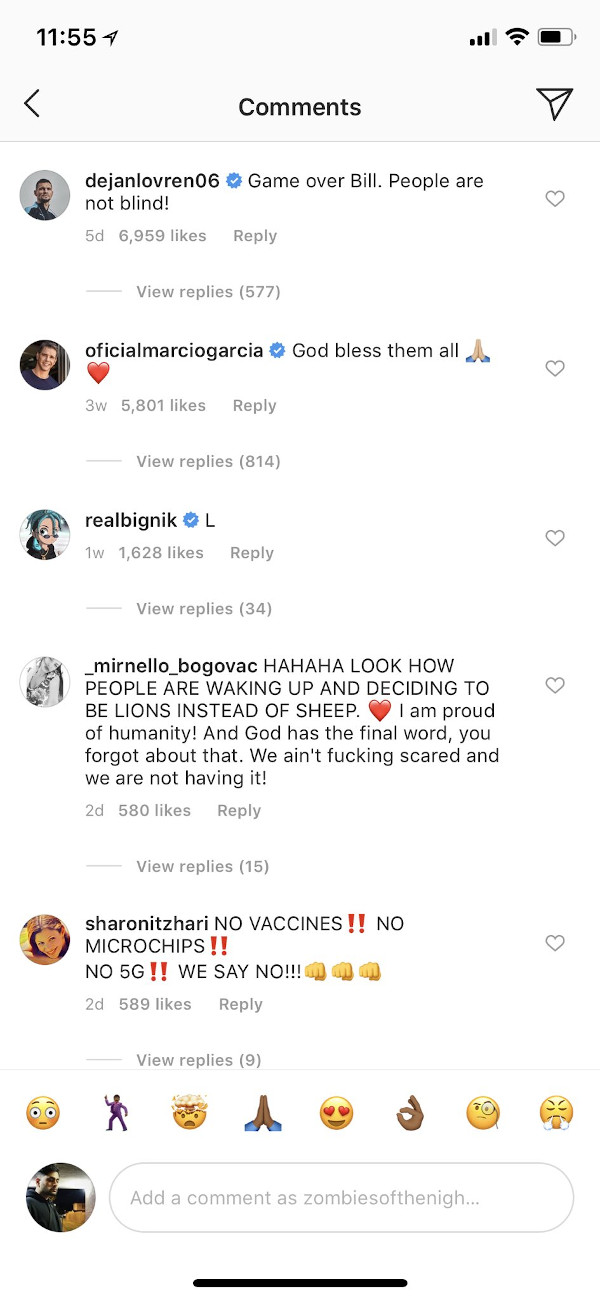Viewport: 600px width, 1300px height.
Task: Go back using the back arrow
Action: pos(32,103)
